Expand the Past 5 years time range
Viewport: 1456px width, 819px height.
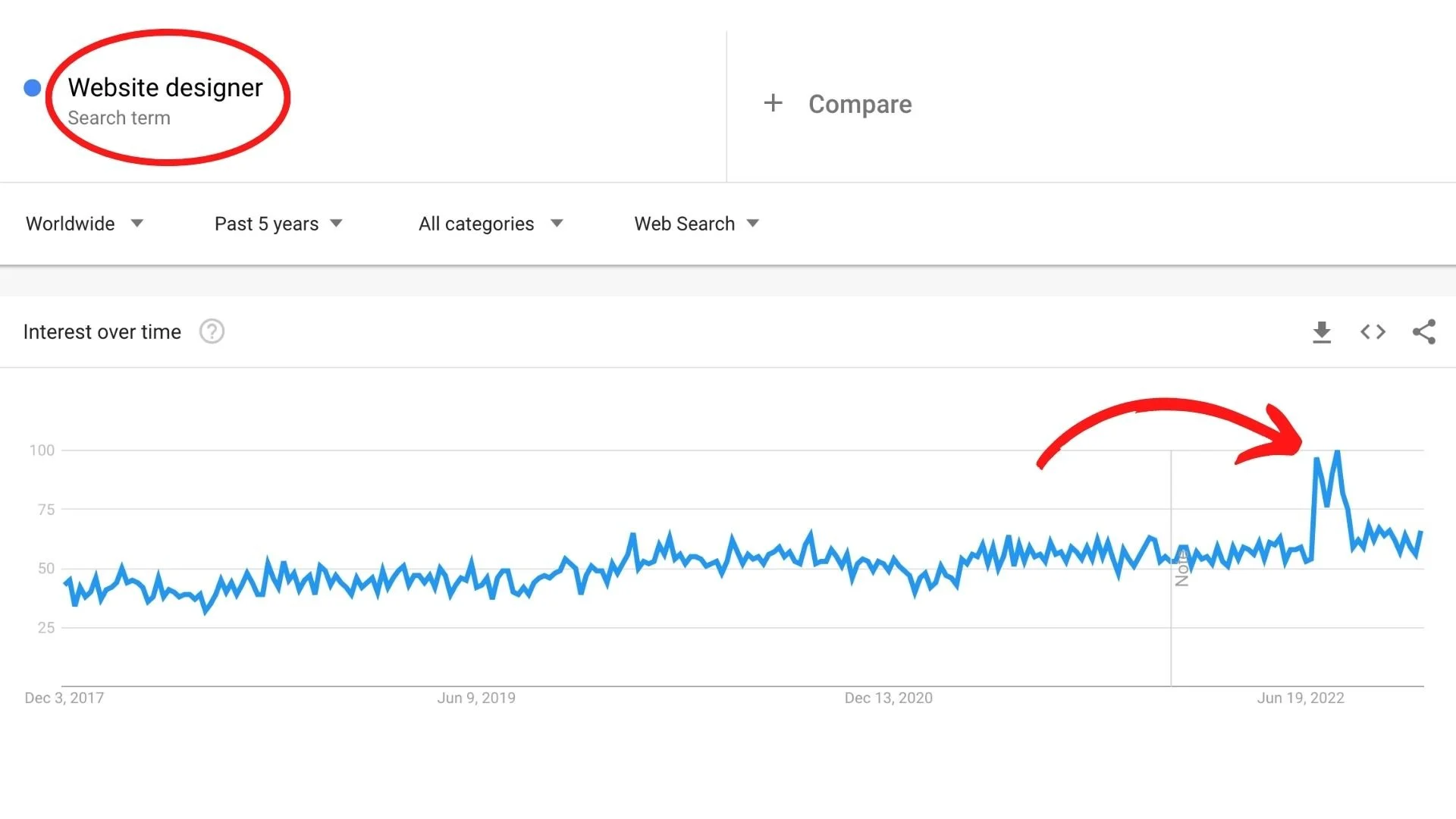click(x=278, y=224)
